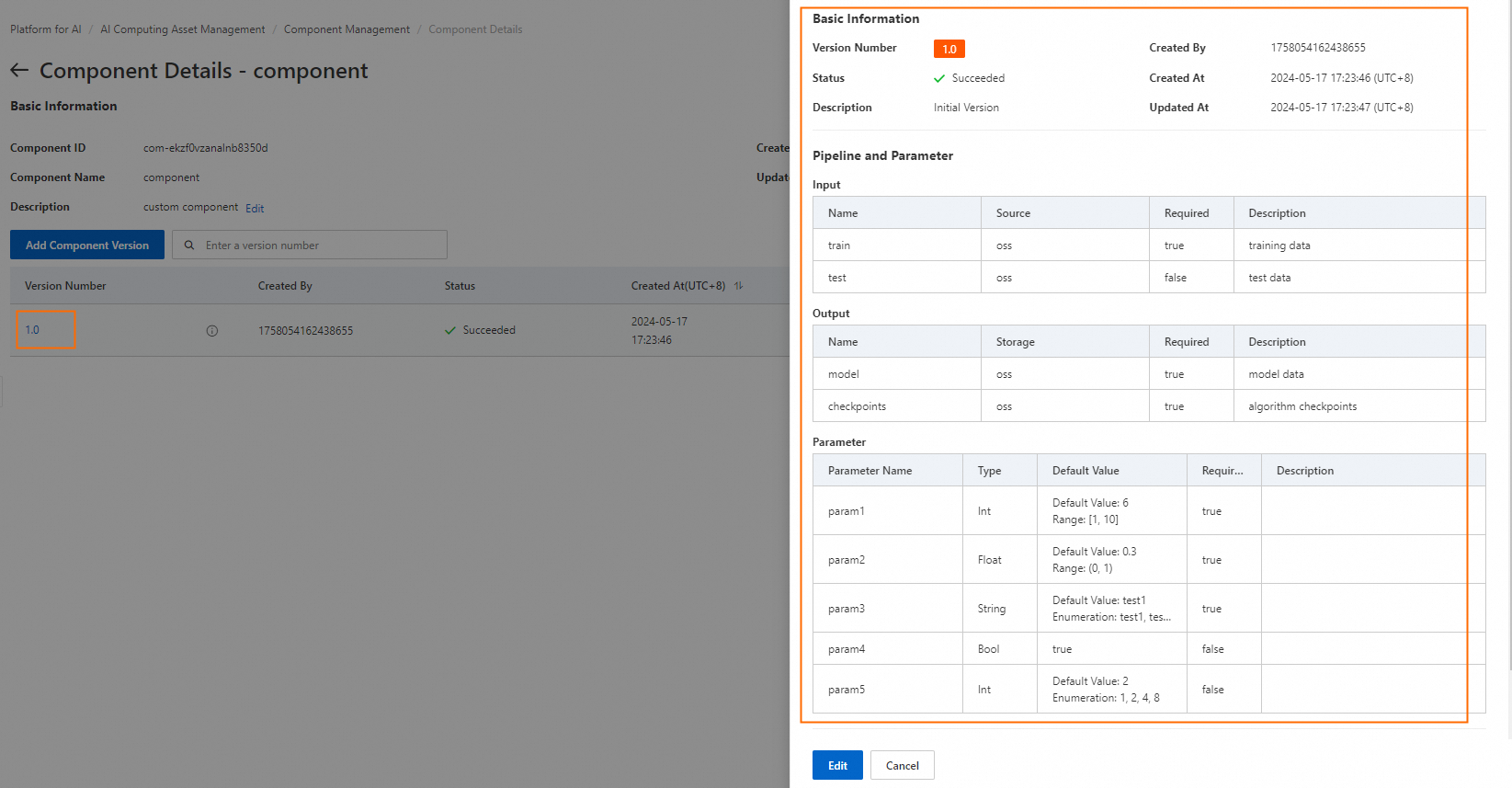Select Default Value: test1 cell for param3
Viewport: 1512px width, 788px height.
[1111, 609]
